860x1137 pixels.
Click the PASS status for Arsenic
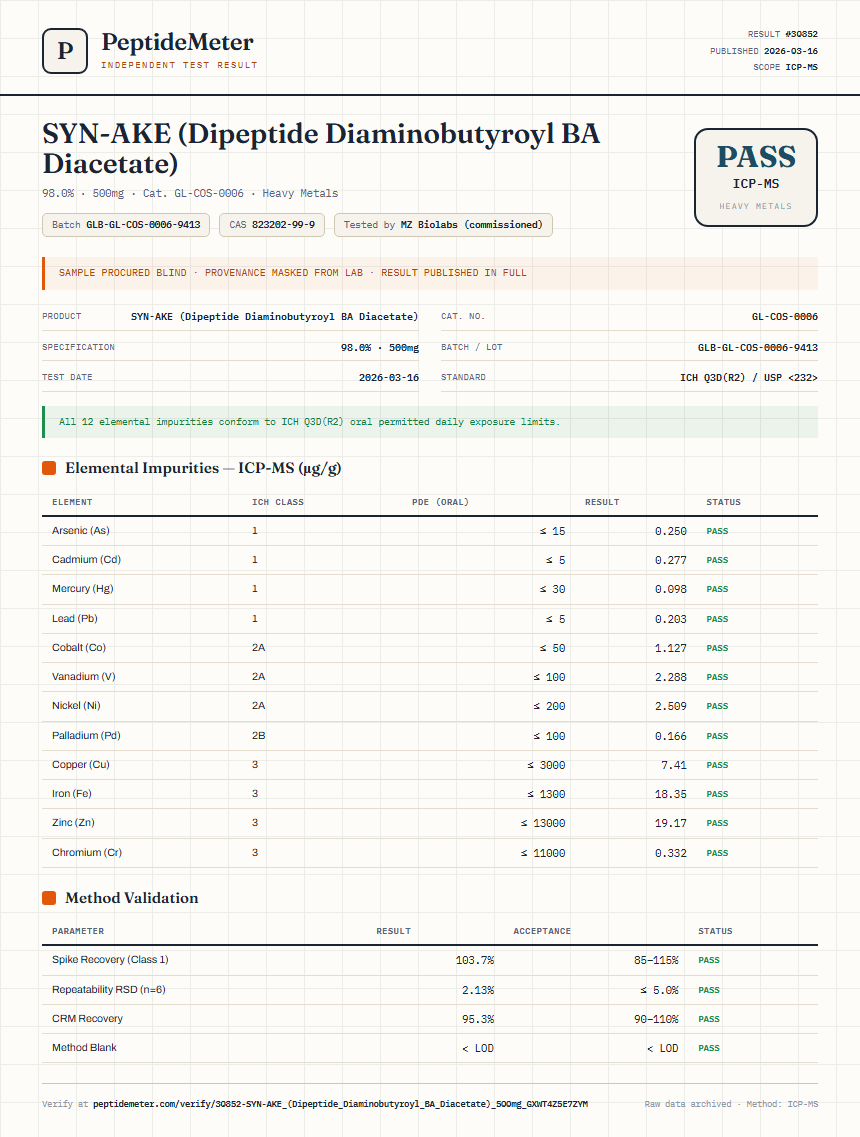(x=717, y=532)
